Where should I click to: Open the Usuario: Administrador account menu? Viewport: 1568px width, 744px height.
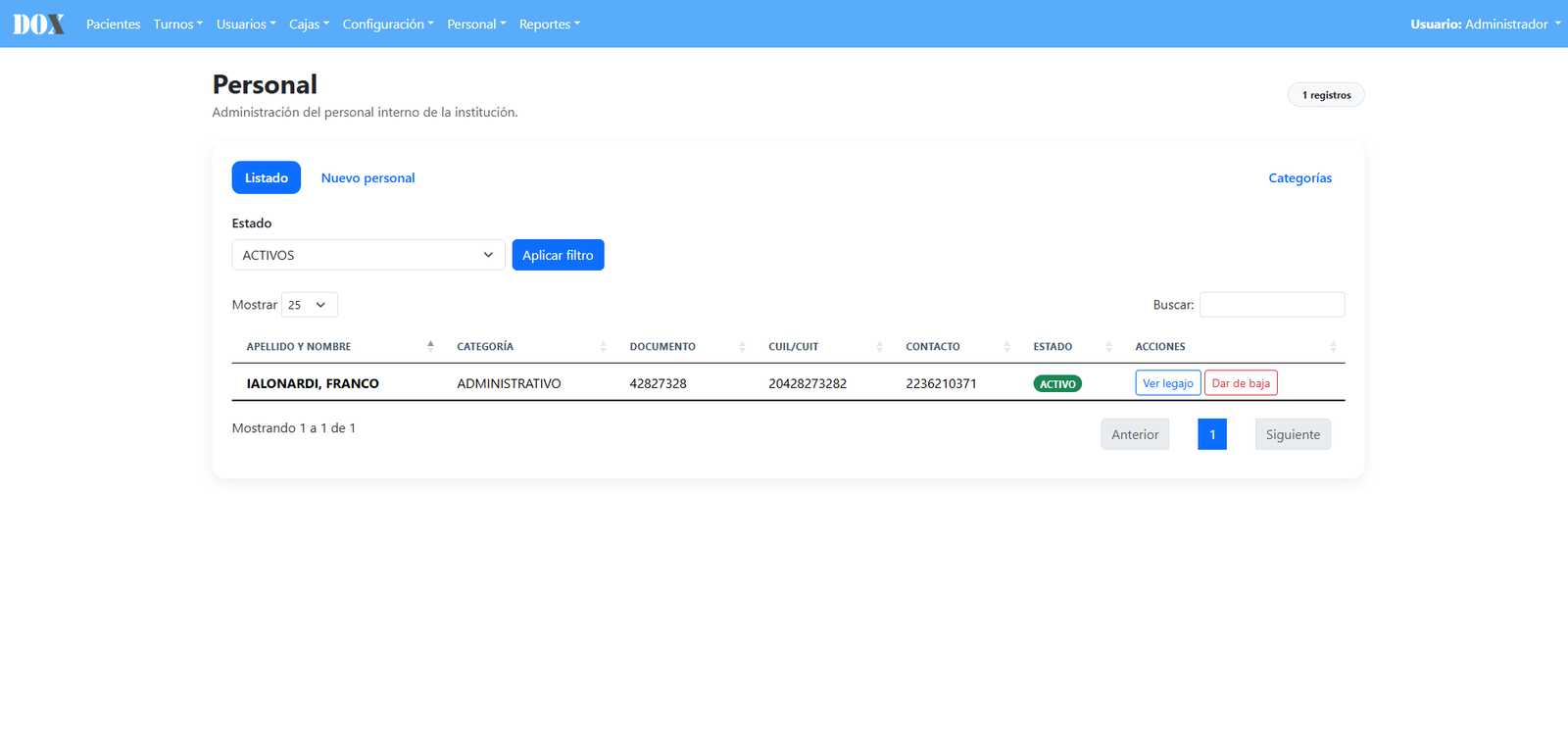click(x=1486, y=24)
